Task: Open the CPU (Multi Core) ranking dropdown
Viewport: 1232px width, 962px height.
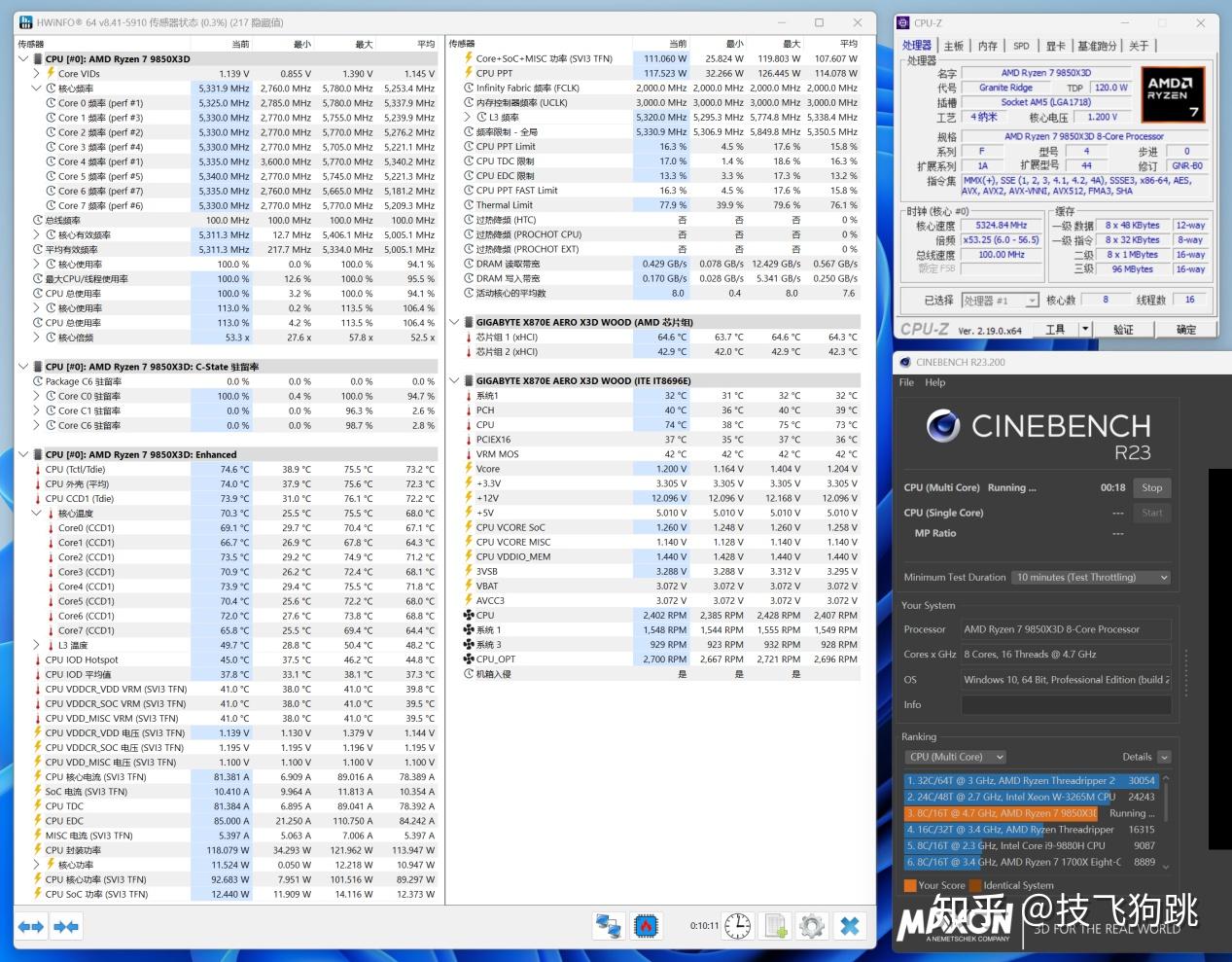Action: 956,757
